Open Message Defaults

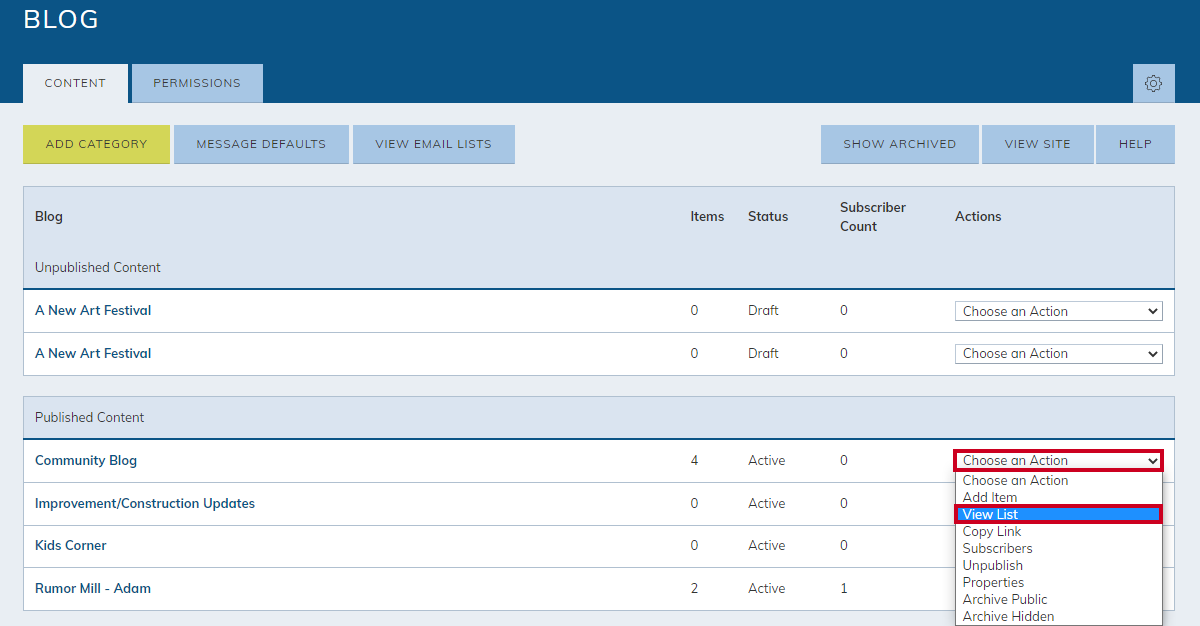pos(261,144)
